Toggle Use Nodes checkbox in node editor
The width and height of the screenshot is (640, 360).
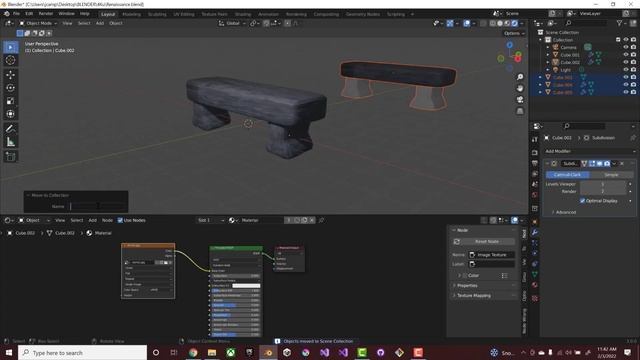120,220
